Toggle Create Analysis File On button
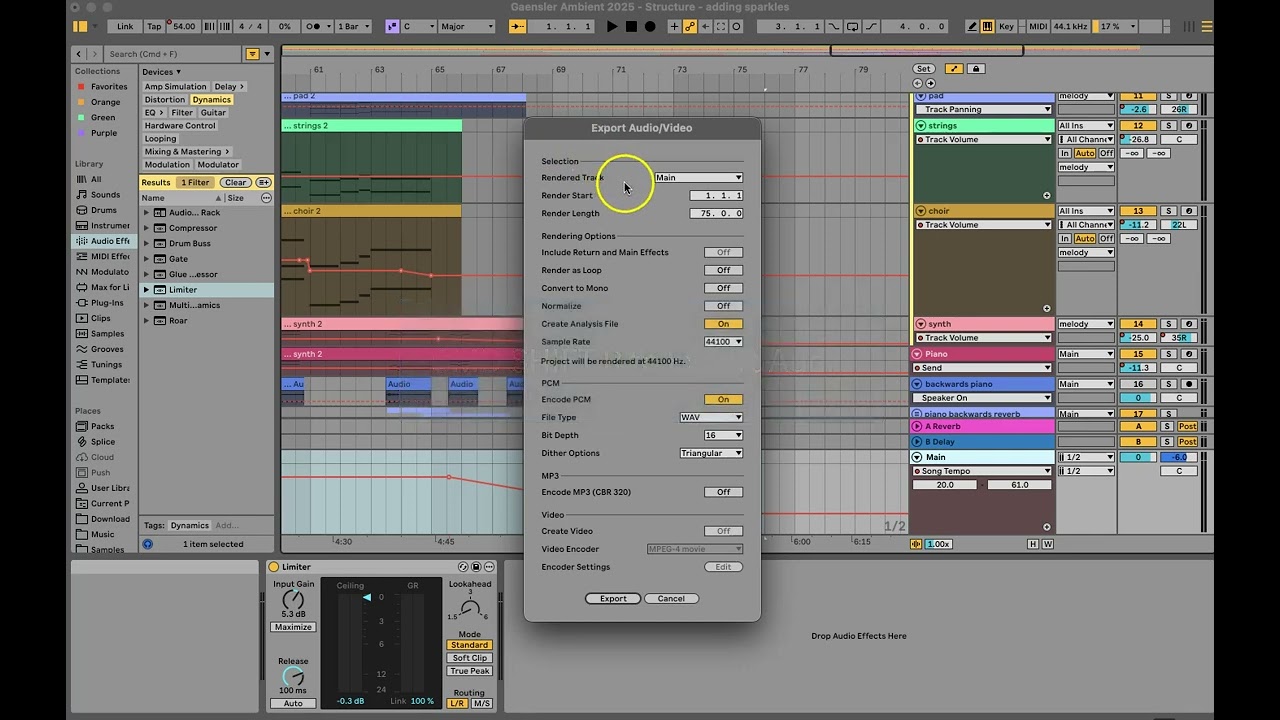The width and height of the screenshot is (1280, 720). pyautogui.click(x=723, y=324)
